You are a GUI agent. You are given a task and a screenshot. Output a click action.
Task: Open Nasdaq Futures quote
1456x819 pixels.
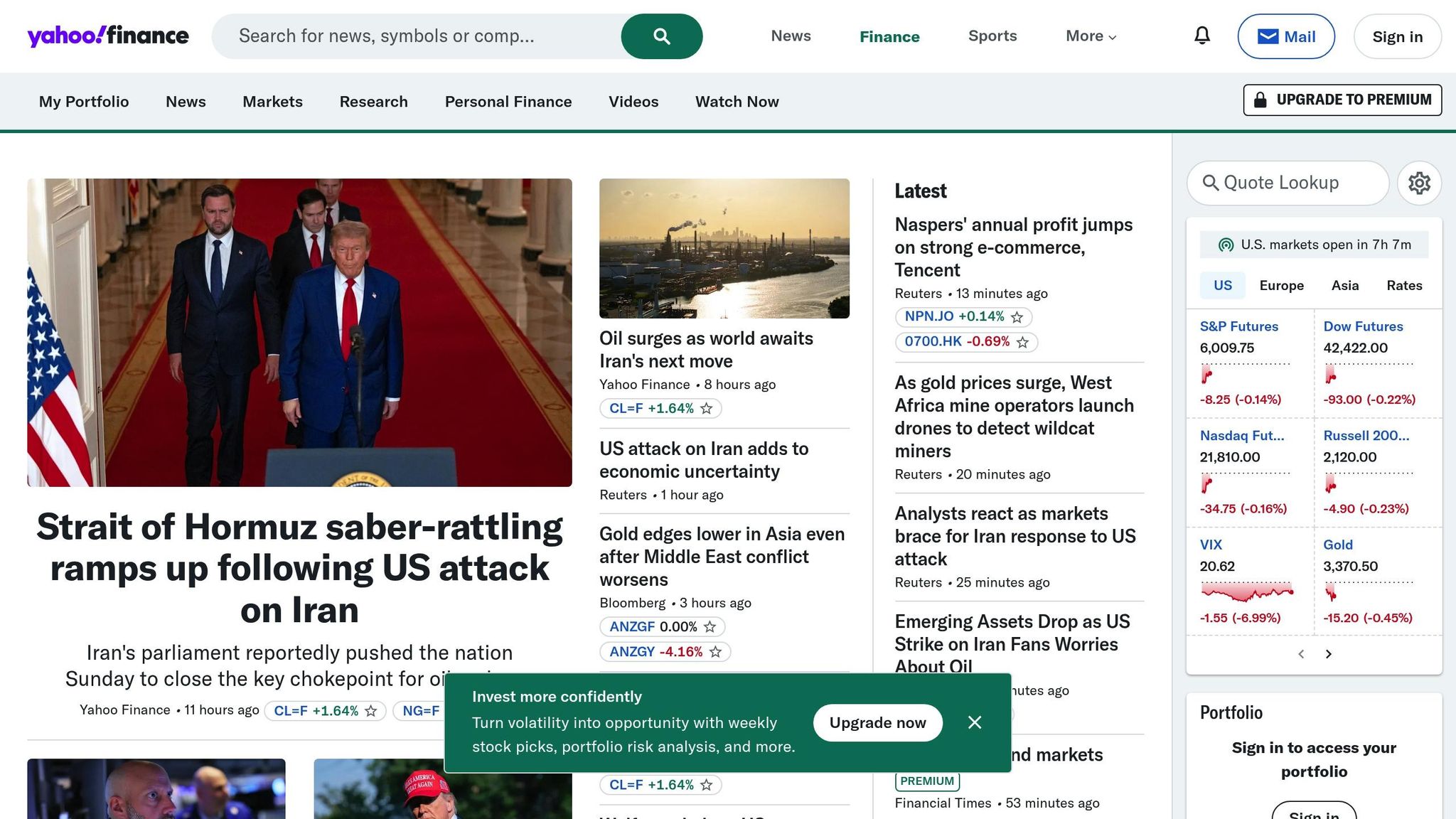point(1242,436)
